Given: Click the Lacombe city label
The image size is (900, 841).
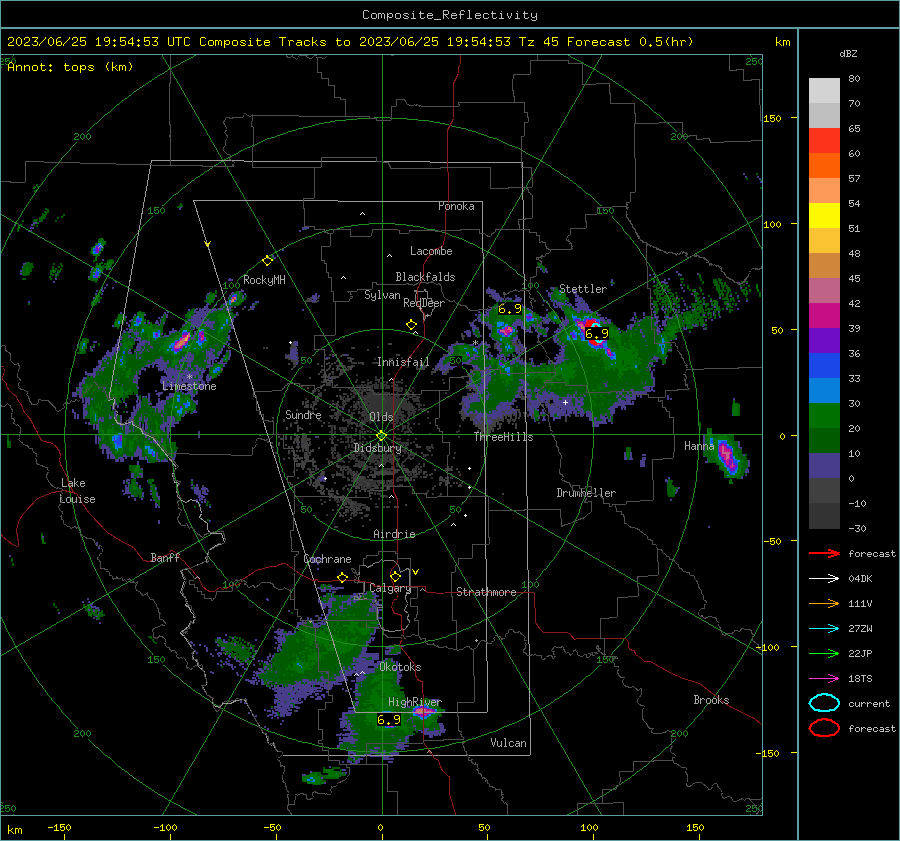Looking at the screenshot, I should point(431,251).
